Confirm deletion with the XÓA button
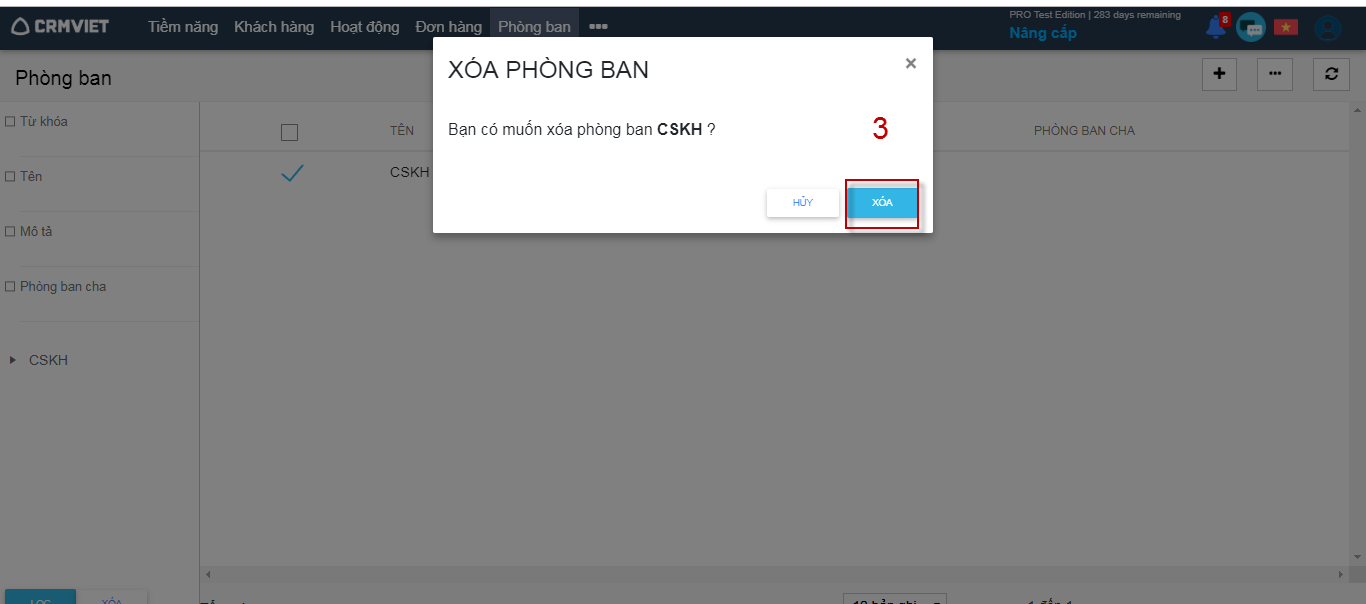Screen dimensions: 1366x604 pos(882,203)
